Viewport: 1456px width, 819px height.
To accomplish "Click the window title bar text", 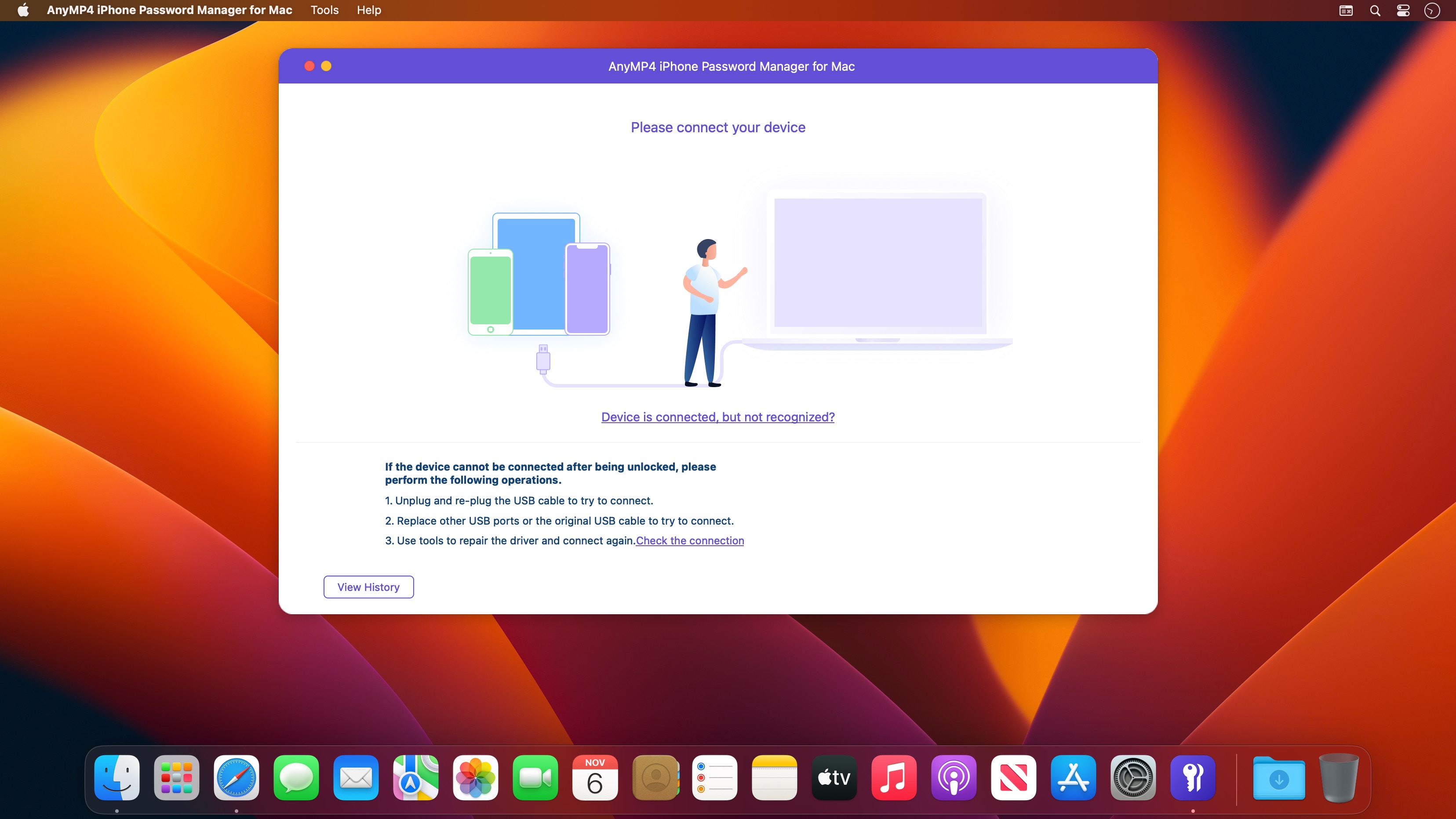I will (x=732, y=67).
